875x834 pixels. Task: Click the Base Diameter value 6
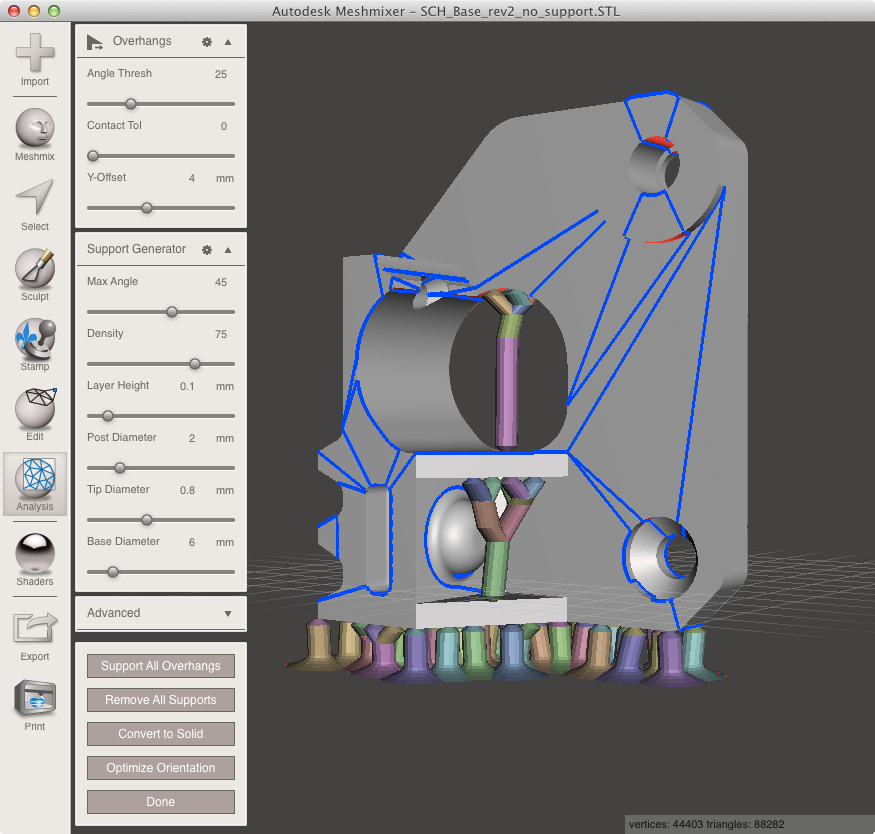[x=192, y=542]
